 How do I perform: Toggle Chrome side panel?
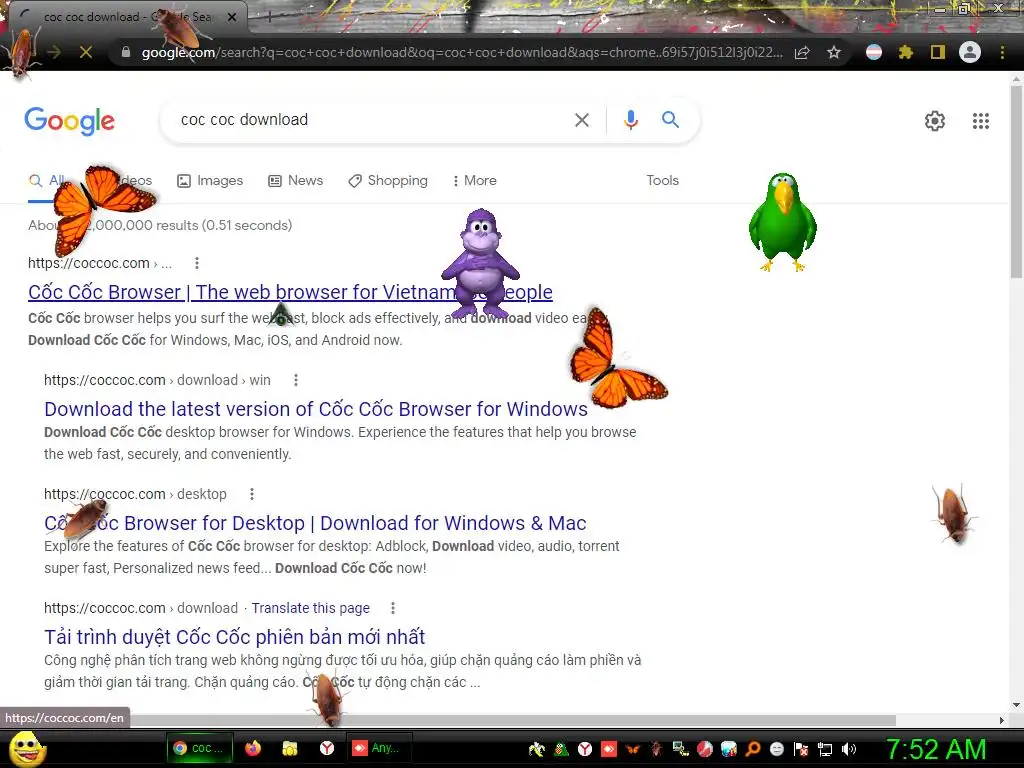[938, 52]
